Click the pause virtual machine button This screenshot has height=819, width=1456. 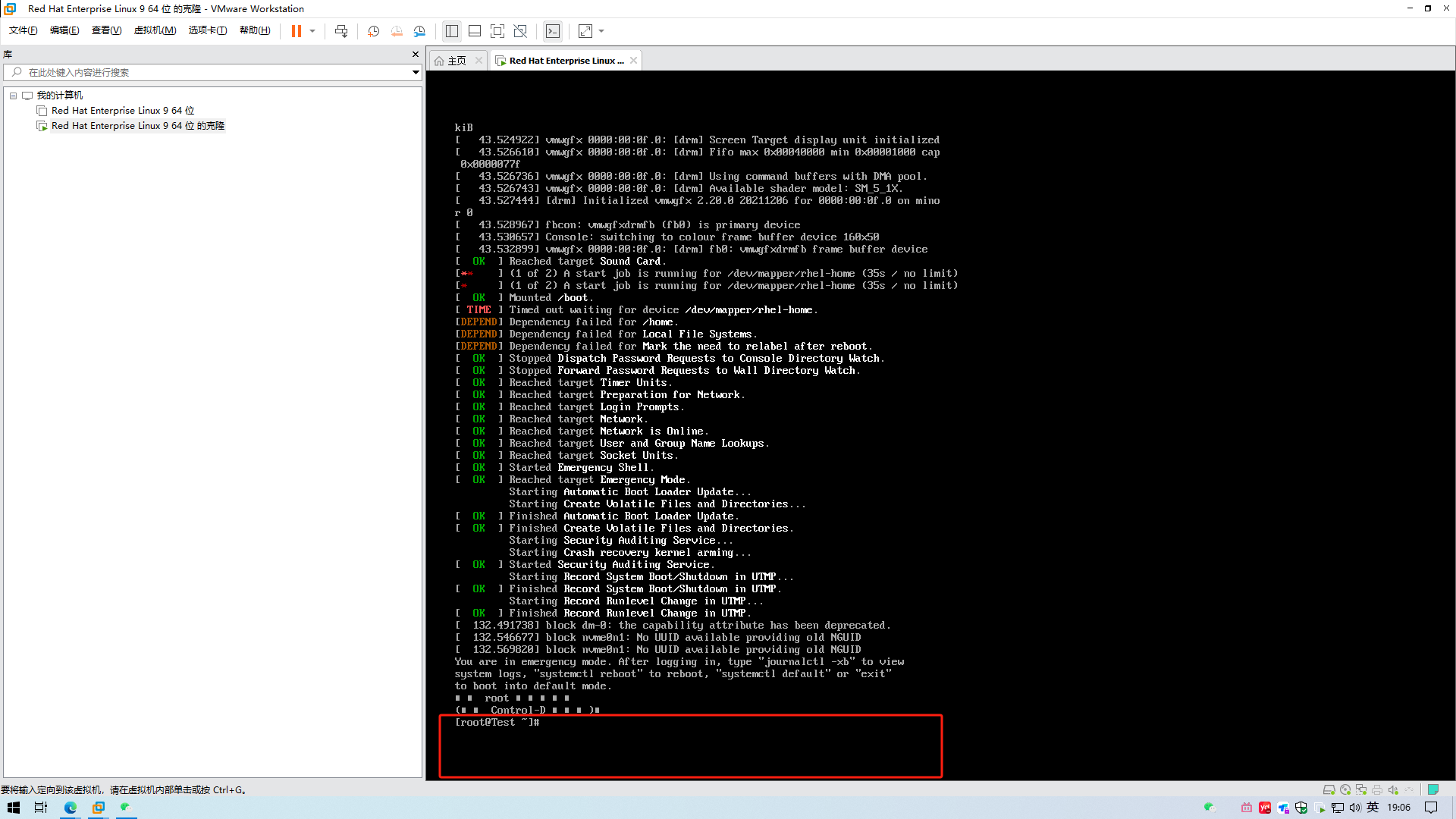(x=297, y=31)
